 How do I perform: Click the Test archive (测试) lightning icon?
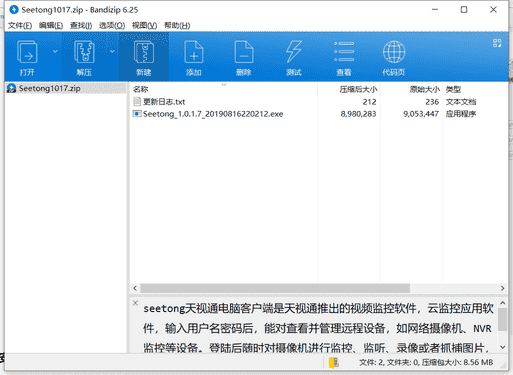[x=294, y=52]
